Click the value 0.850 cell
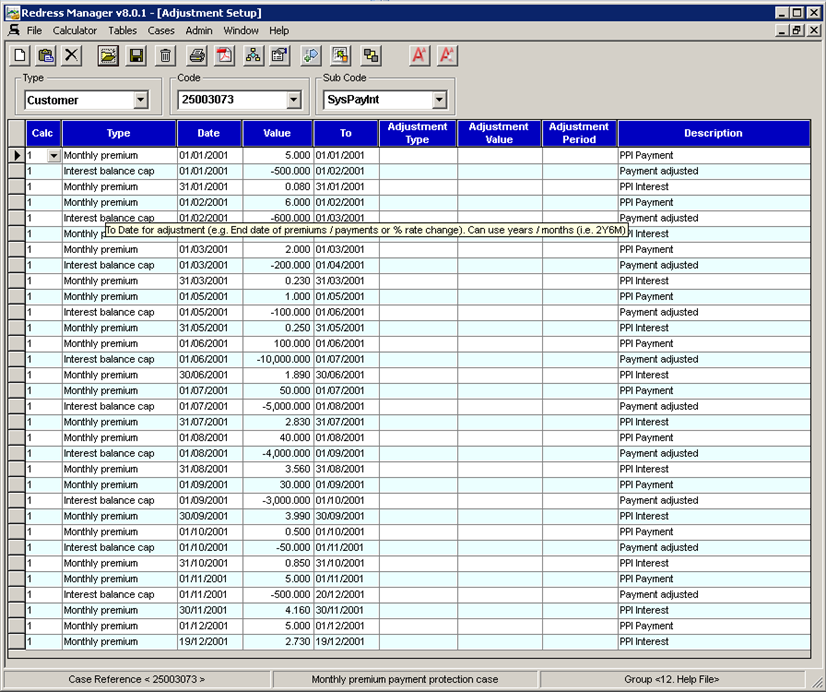 (278, 563)
